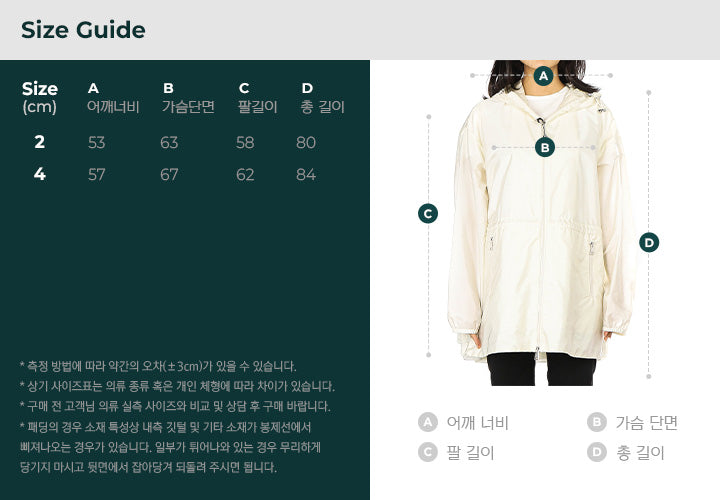The height and width of the screenshot is (500, 720).
Task: Click the gray D legend icon for 총 길이
Action: point(596,453)
